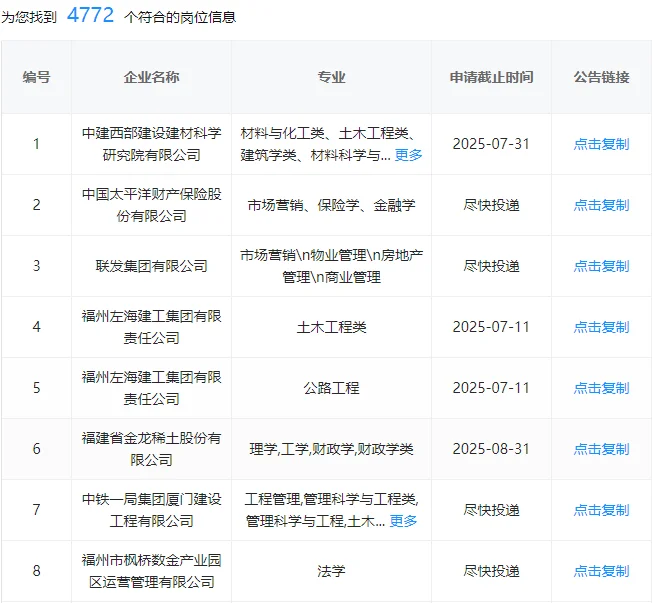
Task: Click the 公告链接 column header
Action: [x=601, y=77]
